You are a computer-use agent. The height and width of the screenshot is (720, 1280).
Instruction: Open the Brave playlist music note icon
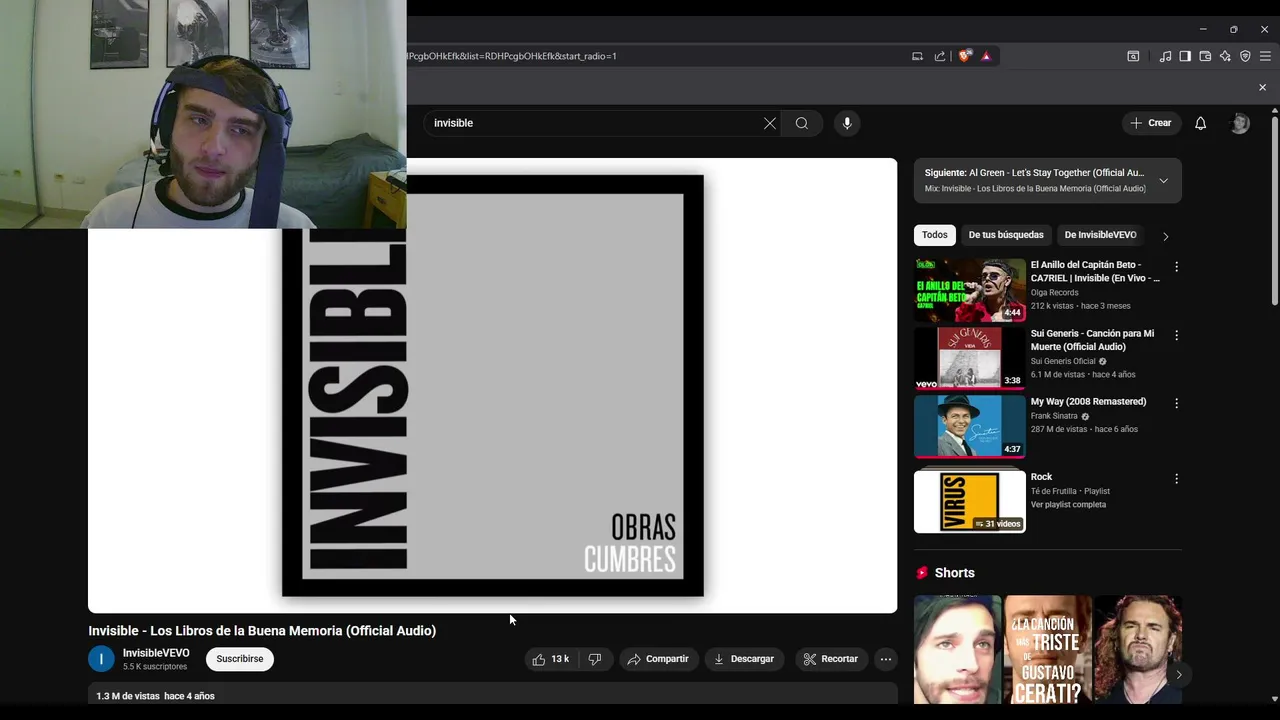1165,56
